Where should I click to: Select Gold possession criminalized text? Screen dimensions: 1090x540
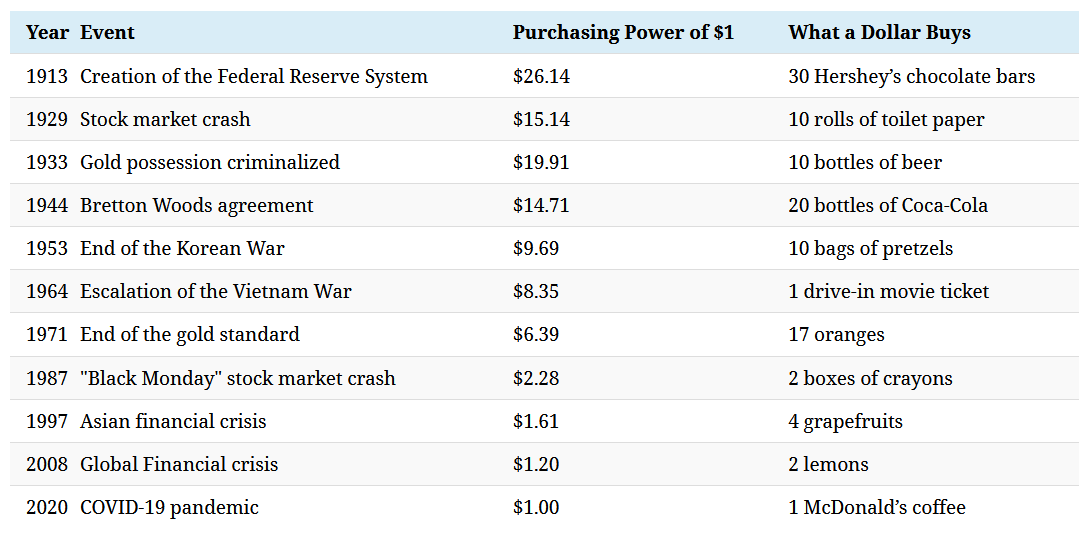pyautogui.click(x=210, y=162)
